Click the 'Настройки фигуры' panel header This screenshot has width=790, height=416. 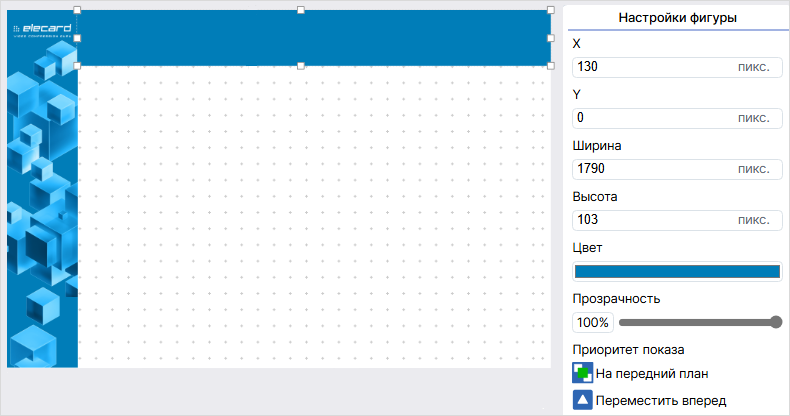pos(677,17)
